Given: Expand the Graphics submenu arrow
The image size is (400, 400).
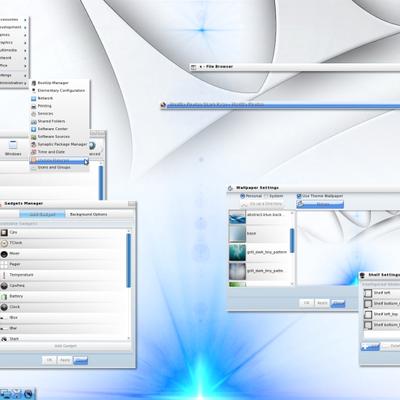Looking at the screenshot, I should pos(25,43).
